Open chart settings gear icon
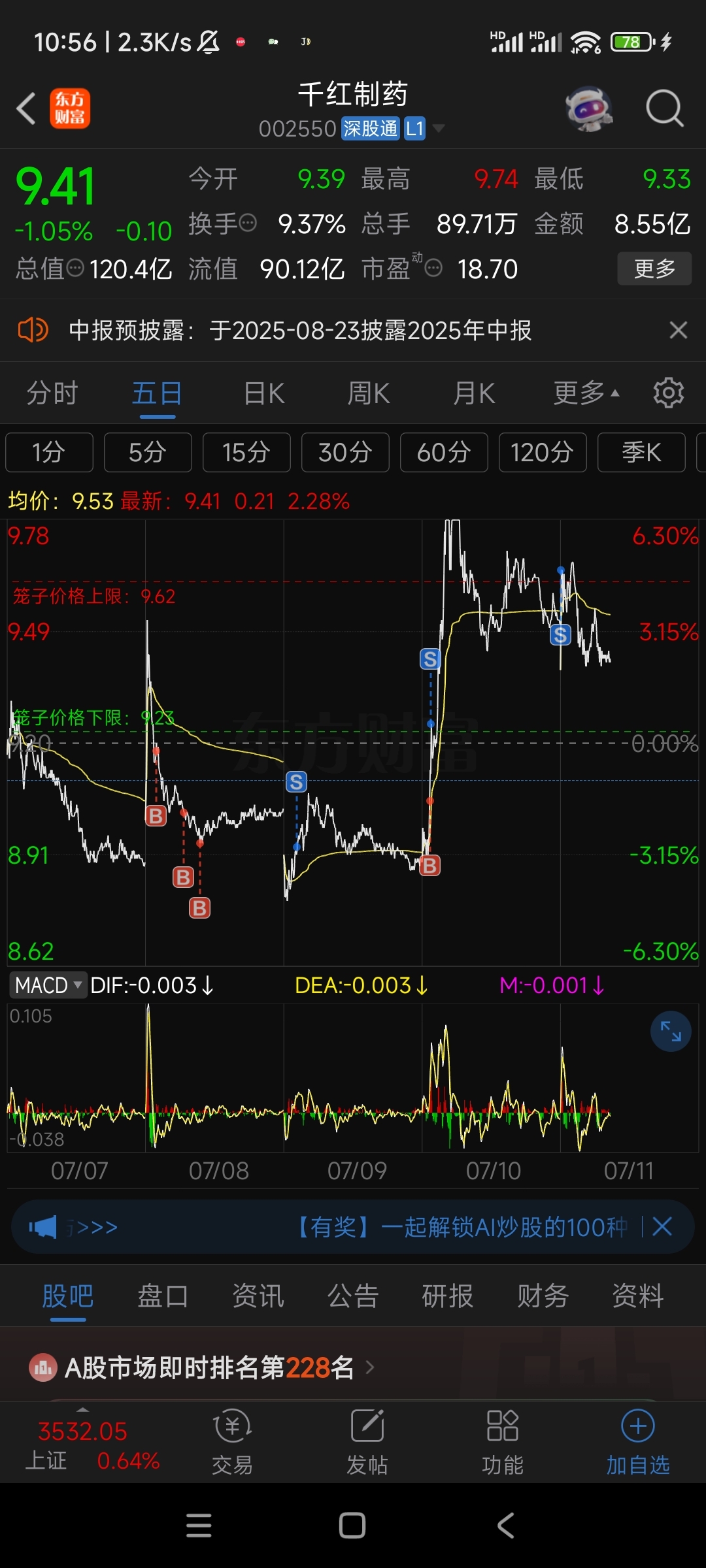This screenshot has height=1568, width=706. pyautogui.click(x=668, y=393)
